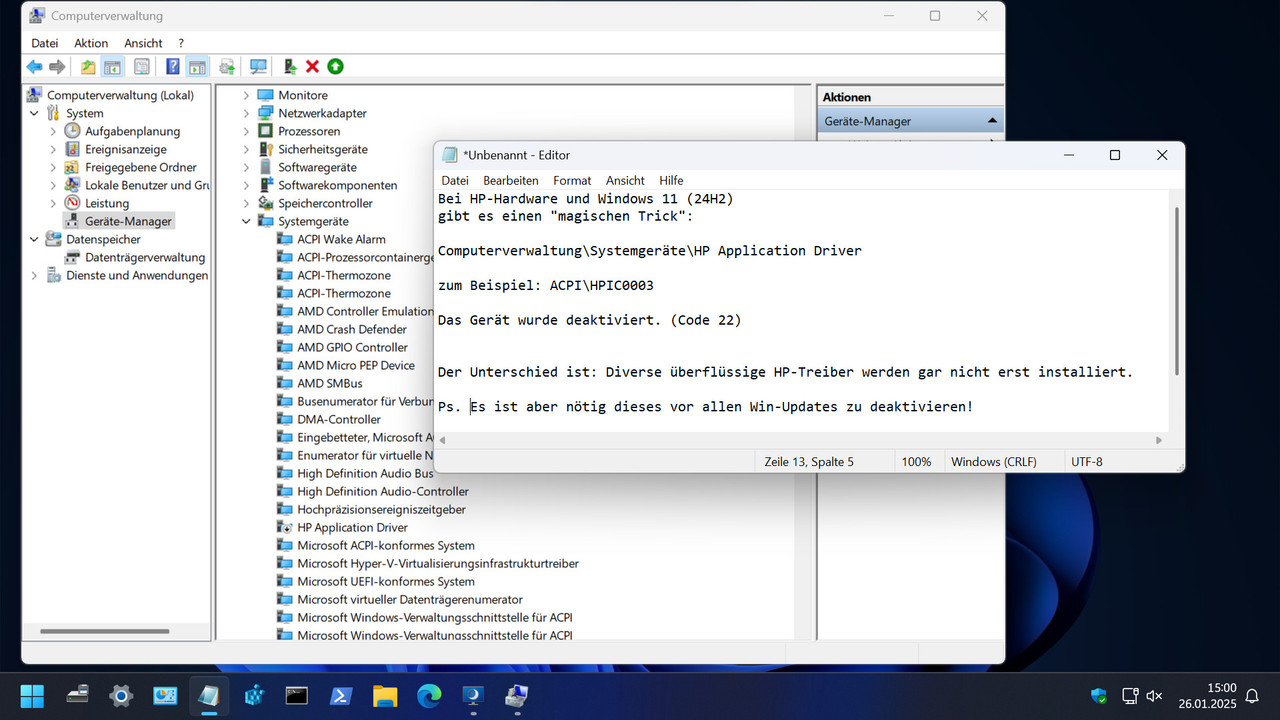Expand Aufgabenplanung in left tree
Image resolution: width=1280 pixels, height=720 pixels.
(53, 131)
